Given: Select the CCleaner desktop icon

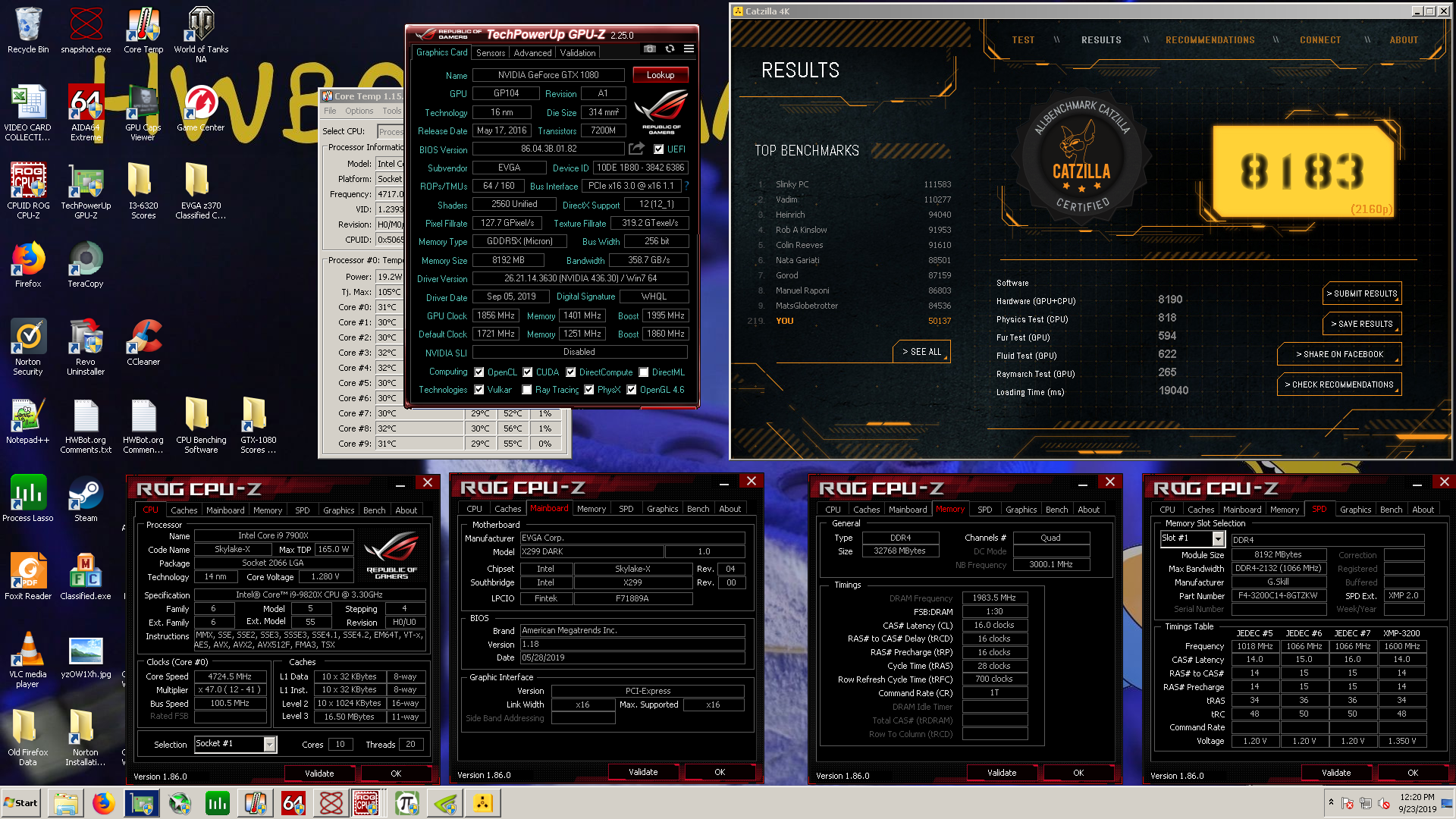Looking at the screenshot, I should [x=143, y=343].
